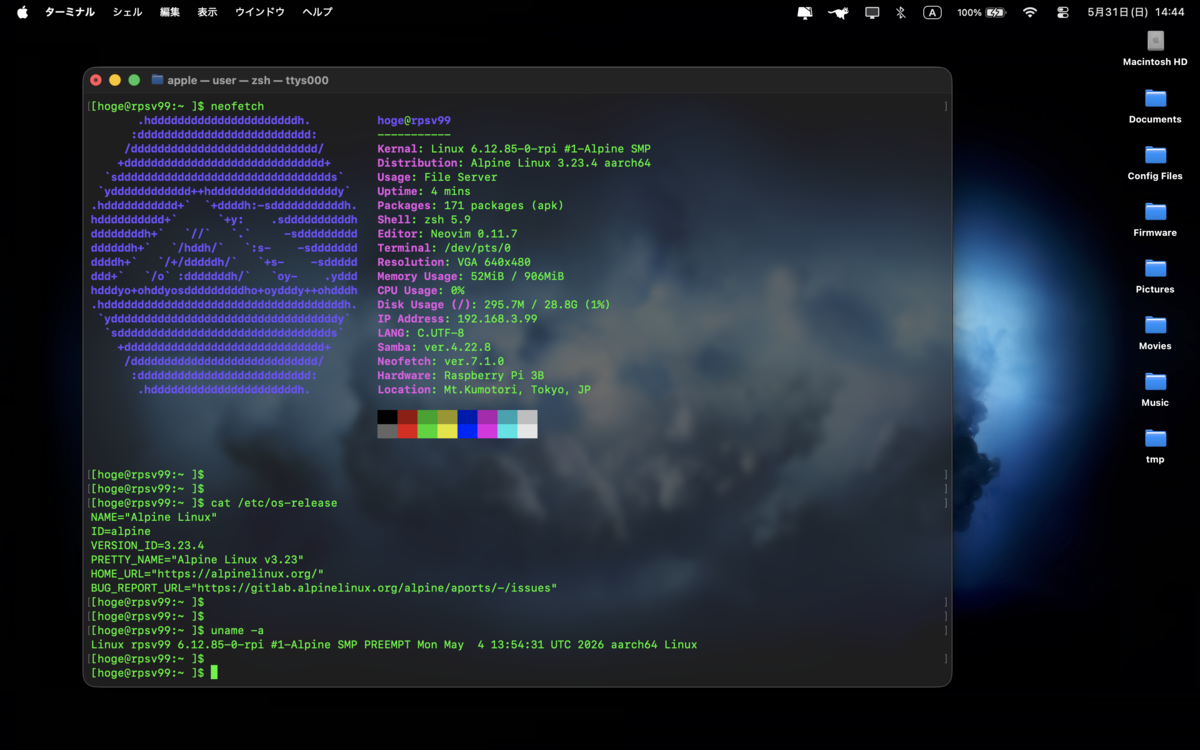Click the folder proxy icon in terminal title bar
The height and width of the screenshot is (750, 1200).
coord(157,80)
